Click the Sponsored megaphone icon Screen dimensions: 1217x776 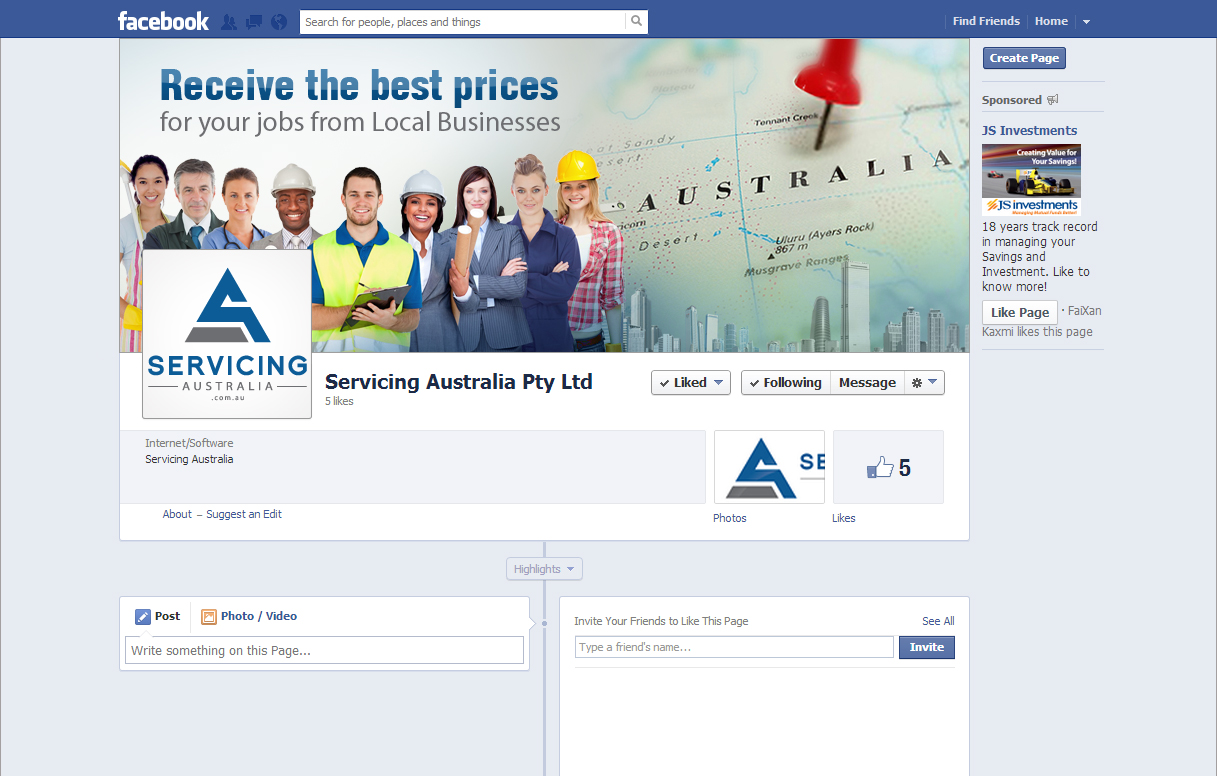1052,100
